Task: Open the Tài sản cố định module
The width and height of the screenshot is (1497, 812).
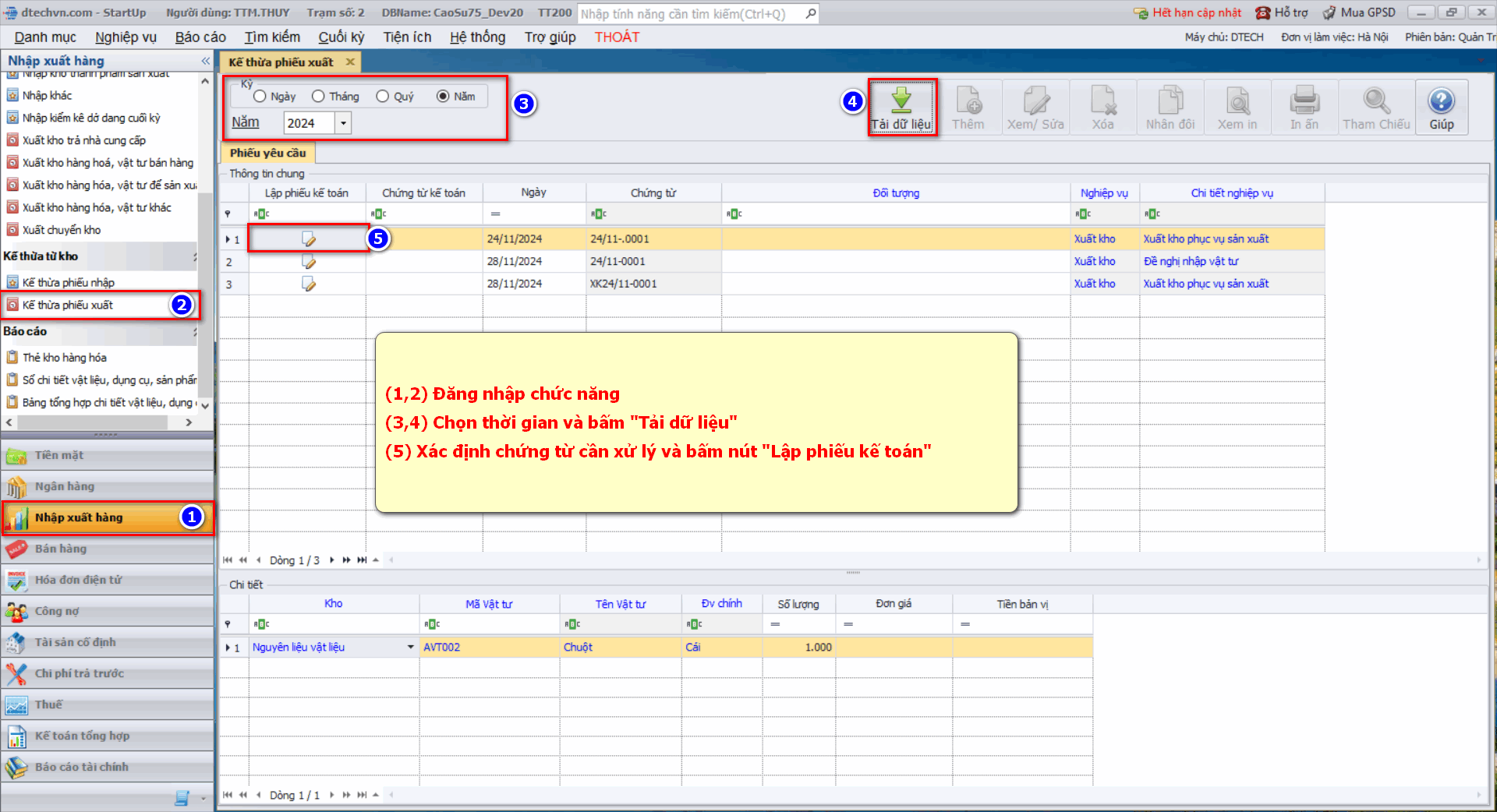Action: coord(75,642)
